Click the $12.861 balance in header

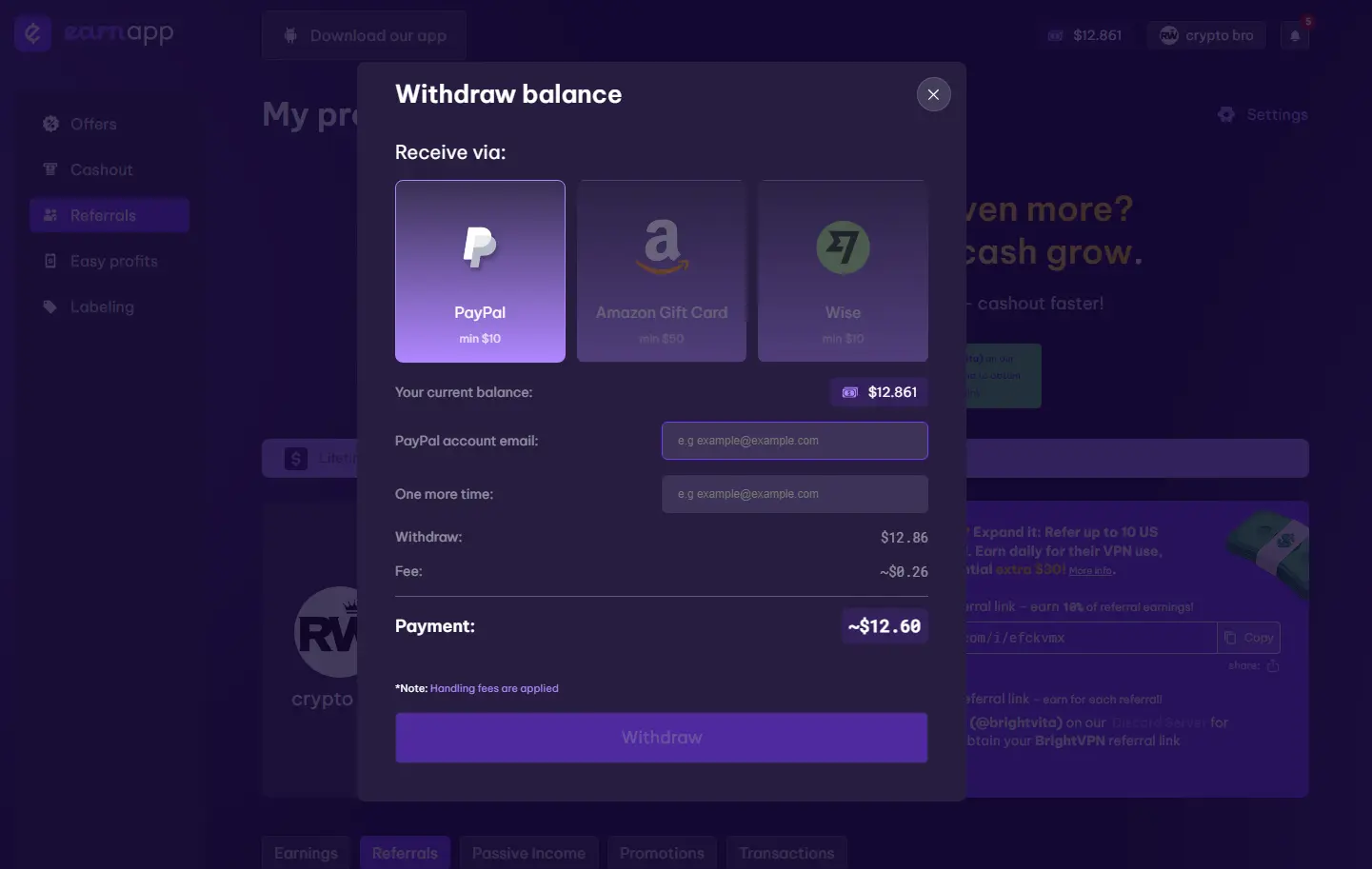tap(1097, 35)
